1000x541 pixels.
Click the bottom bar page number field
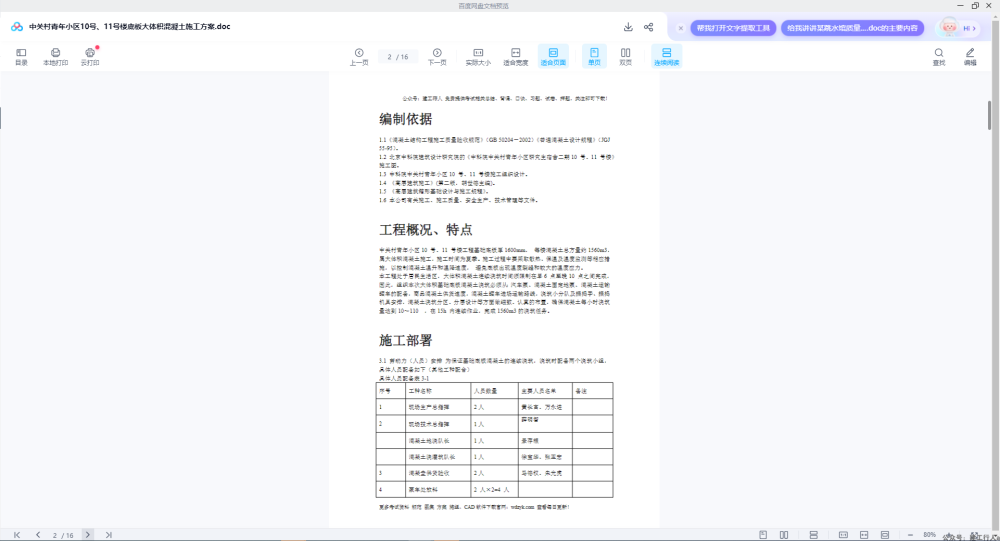[x=62, y=535]
